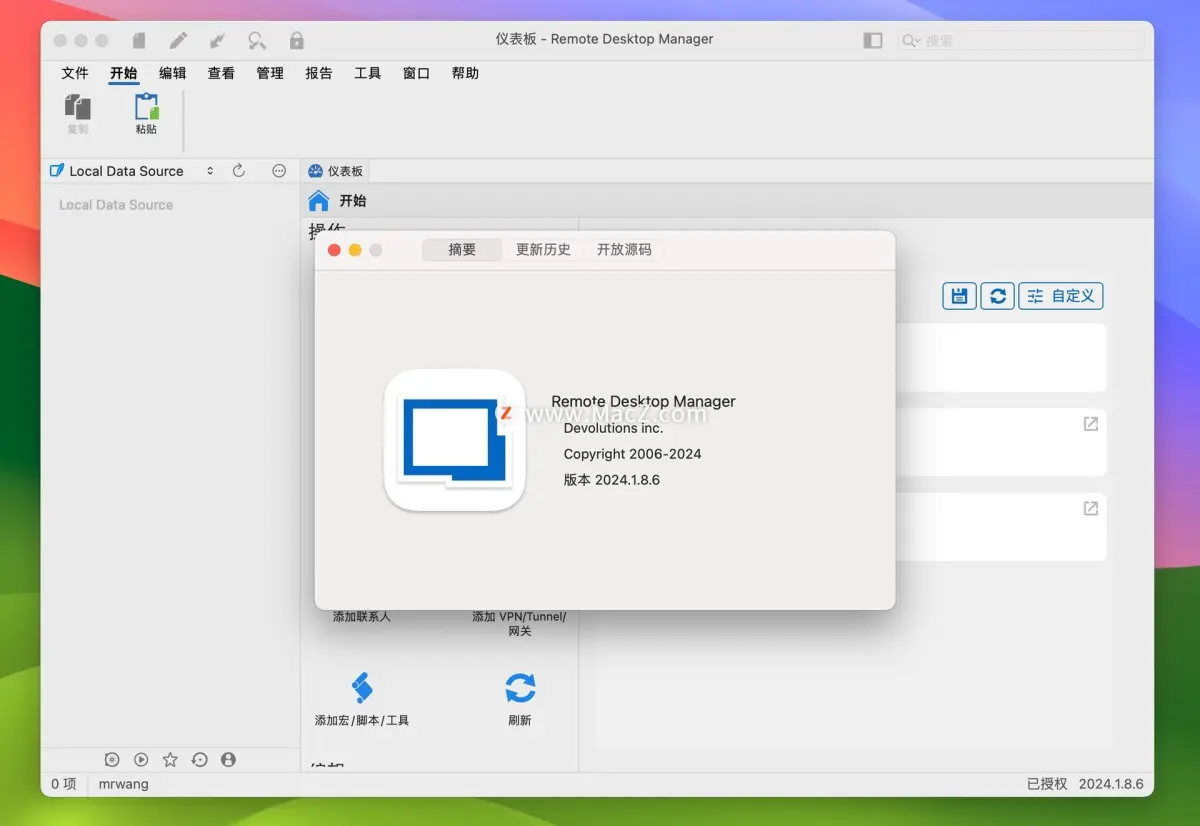Click the search field in title bar
1200x826 pixels.
point(1020,40)
